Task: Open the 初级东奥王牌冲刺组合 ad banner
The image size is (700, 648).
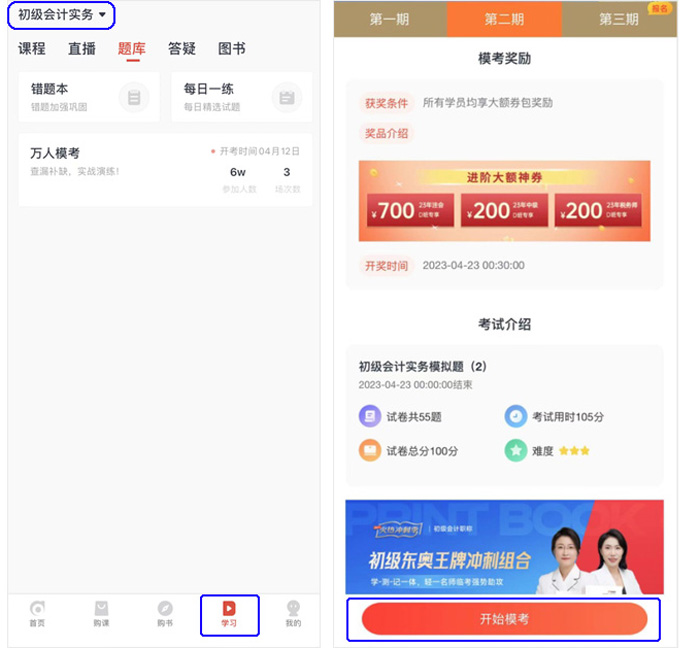Action: tap(504, 547)
